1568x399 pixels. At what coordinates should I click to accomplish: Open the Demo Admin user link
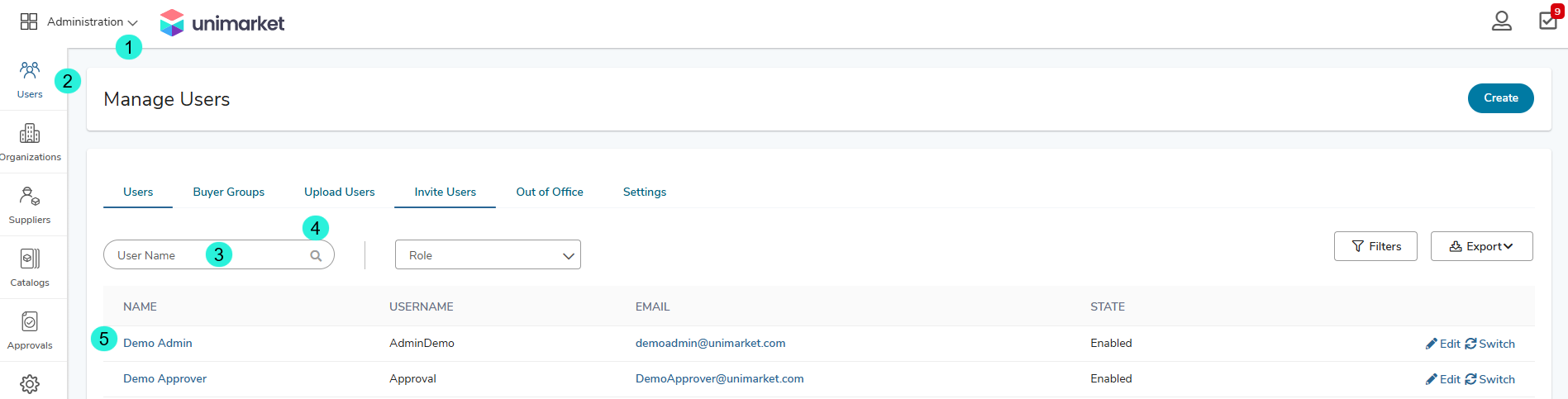click(x=157, y=343)
